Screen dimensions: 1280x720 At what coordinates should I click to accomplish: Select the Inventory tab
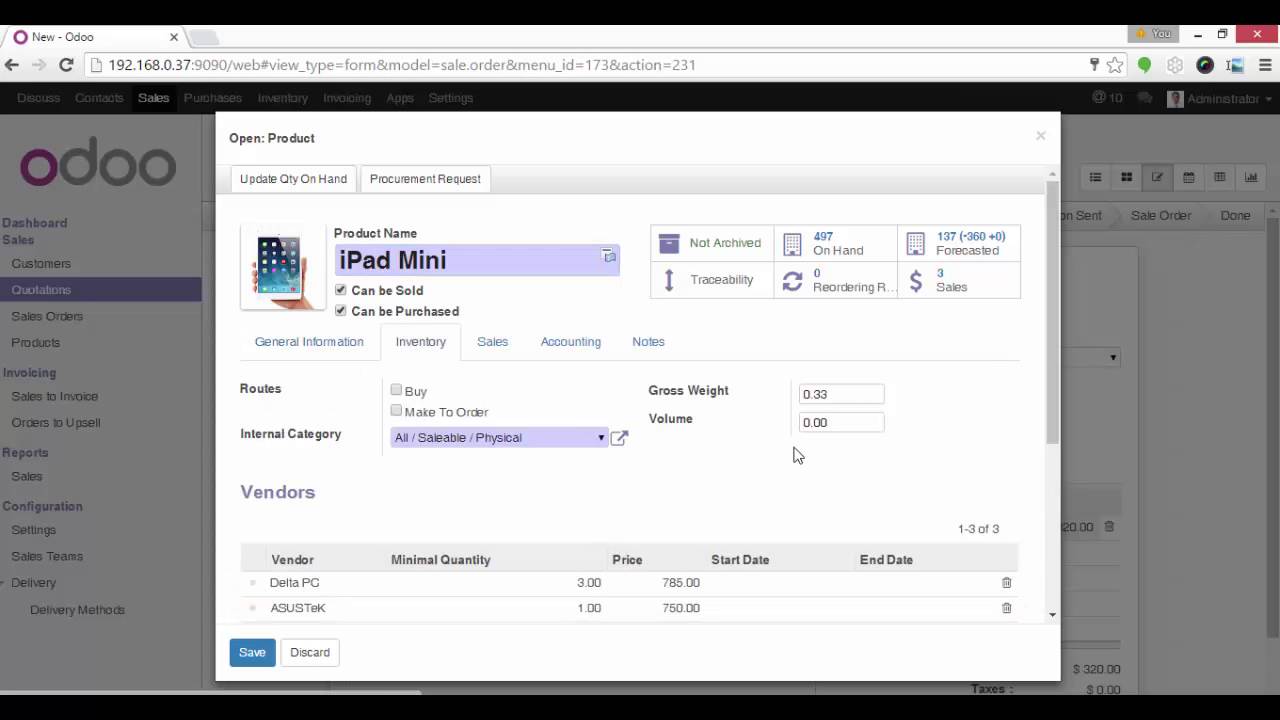point(420,342)
